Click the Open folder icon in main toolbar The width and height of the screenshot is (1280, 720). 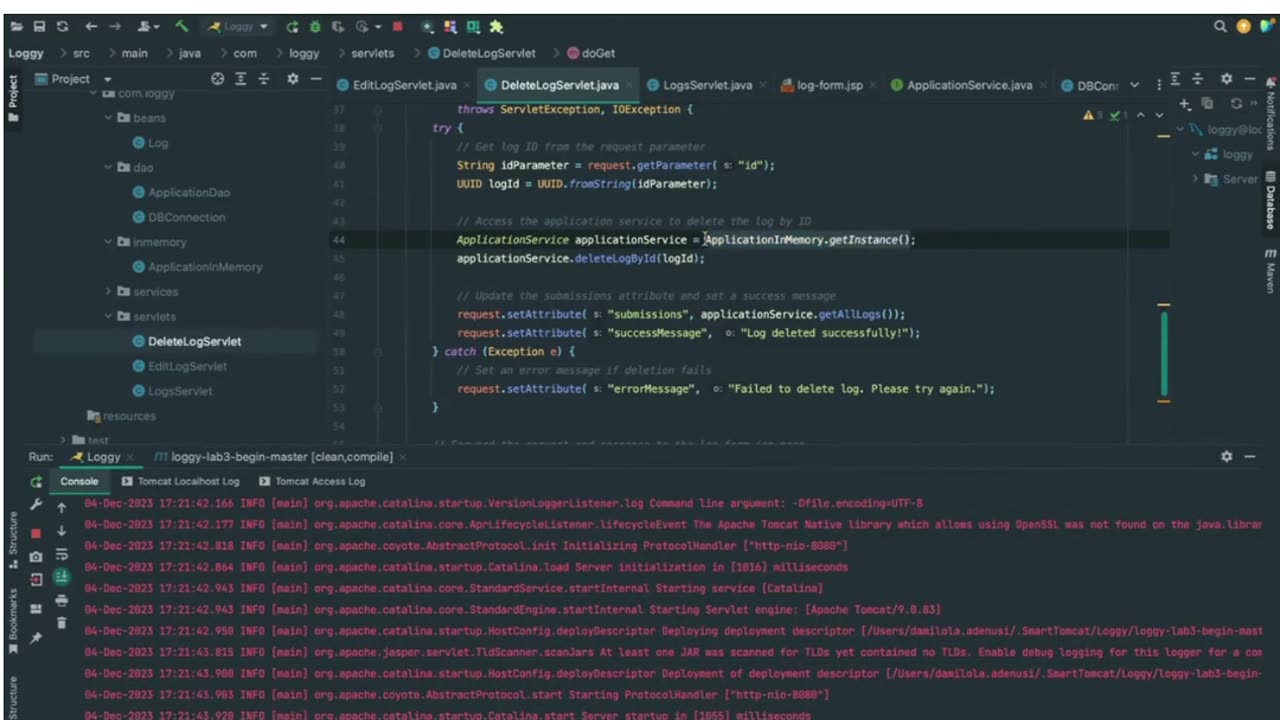point(16,27)
